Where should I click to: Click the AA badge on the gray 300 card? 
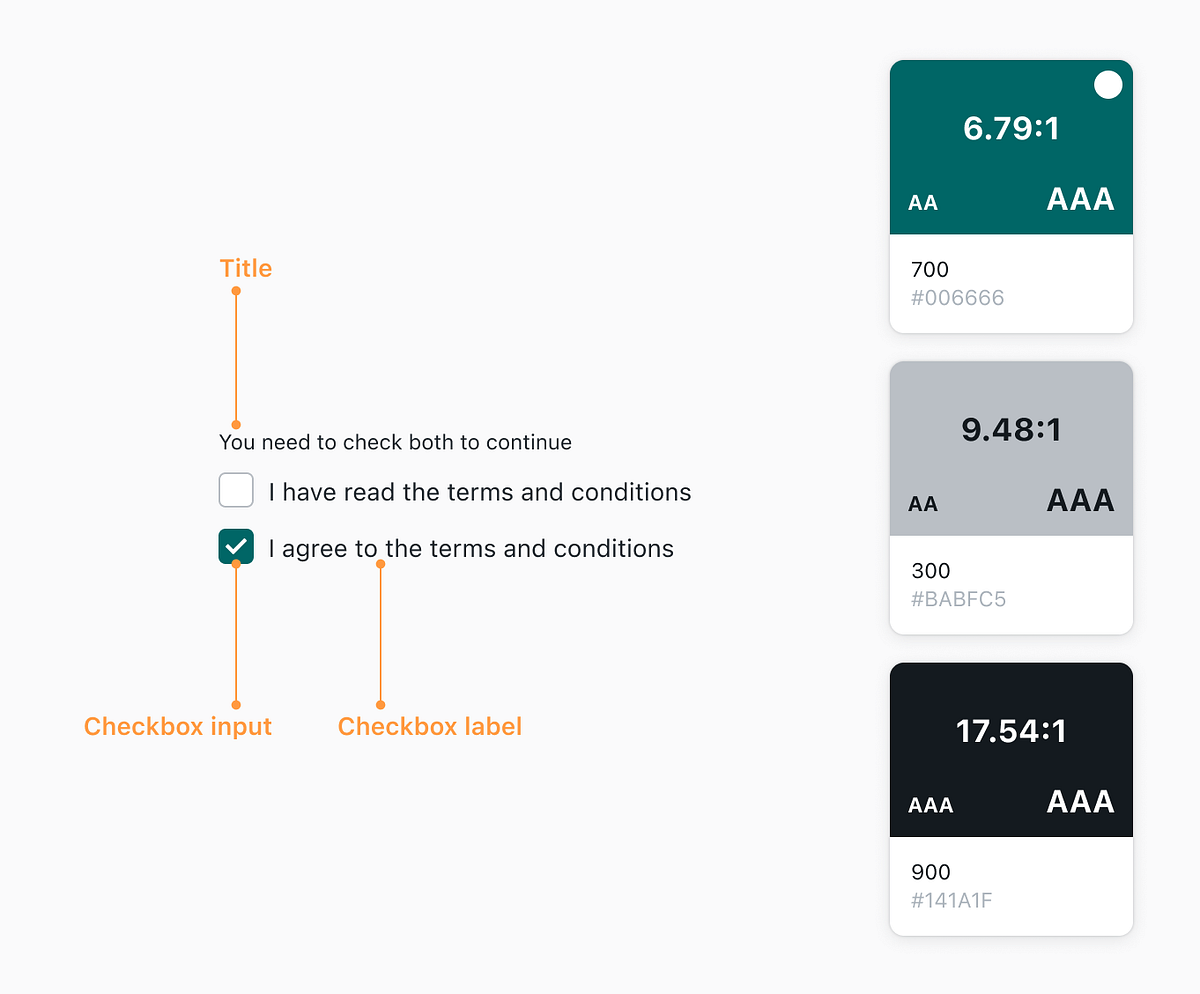pyautogui.click(x=922, y=503)
